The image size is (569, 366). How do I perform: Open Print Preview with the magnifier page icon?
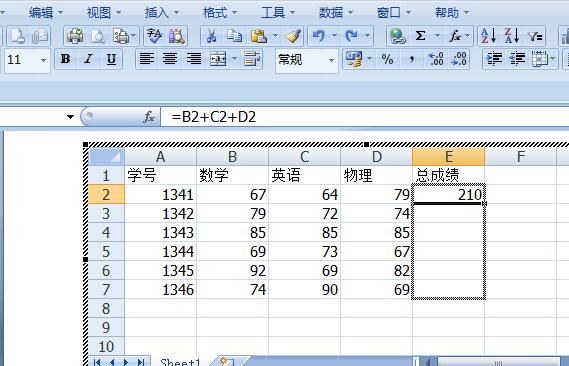tap(98, 36)
